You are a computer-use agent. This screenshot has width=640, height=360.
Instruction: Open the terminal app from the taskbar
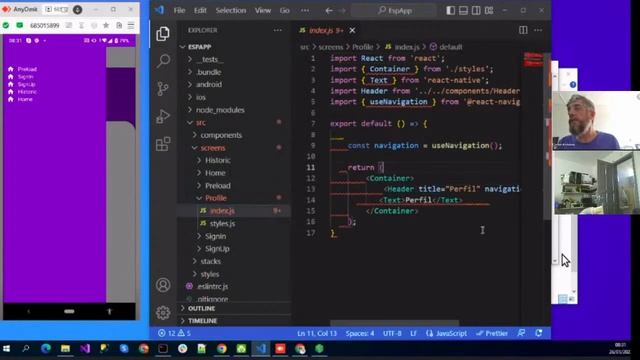click(163, 349)
